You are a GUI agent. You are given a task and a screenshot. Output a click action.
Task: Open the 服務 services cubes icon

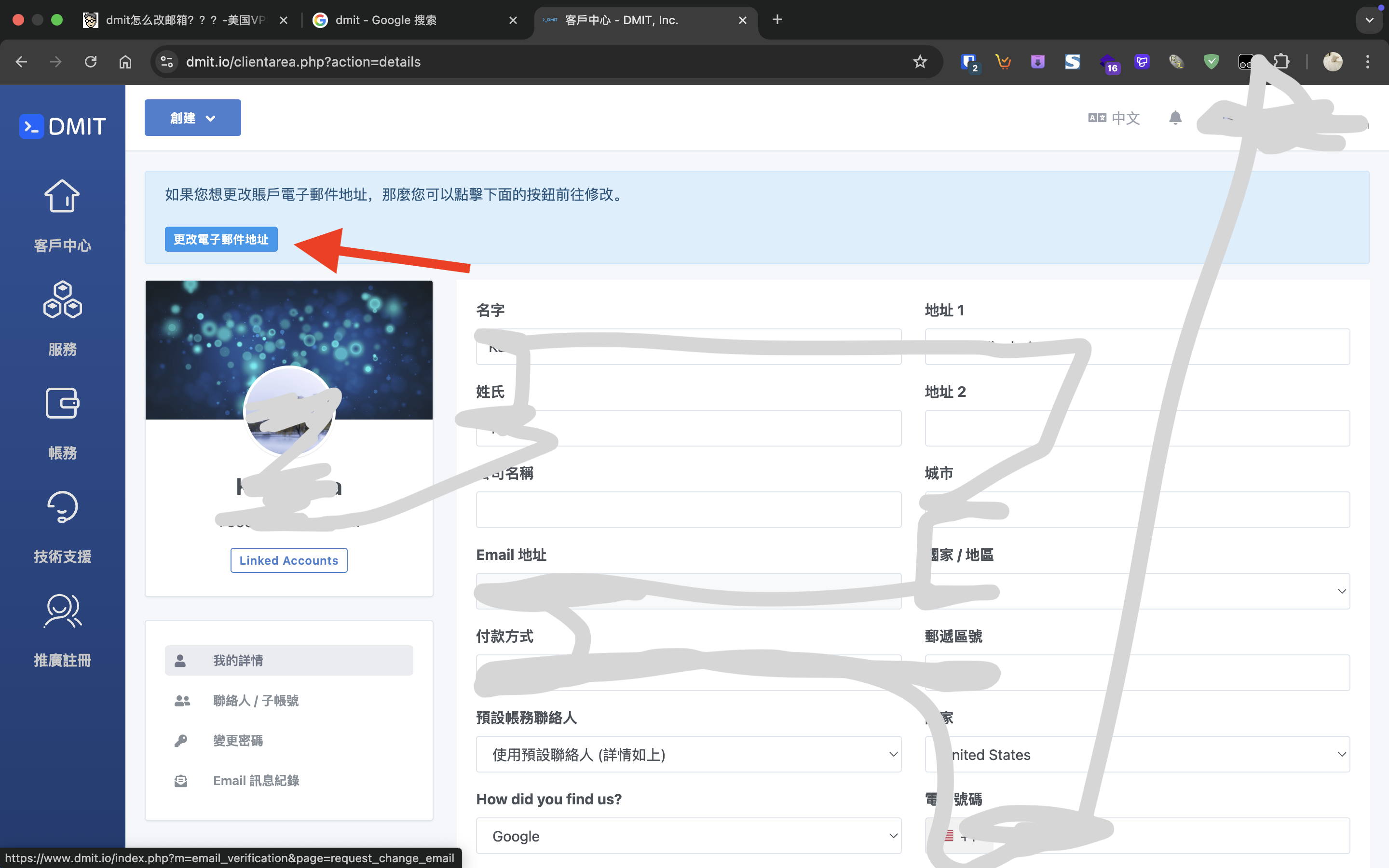click(62, 299)
